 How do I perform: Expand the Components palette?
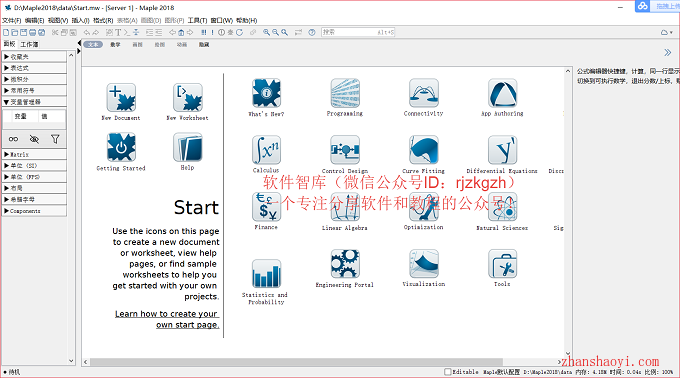[34, 211]
